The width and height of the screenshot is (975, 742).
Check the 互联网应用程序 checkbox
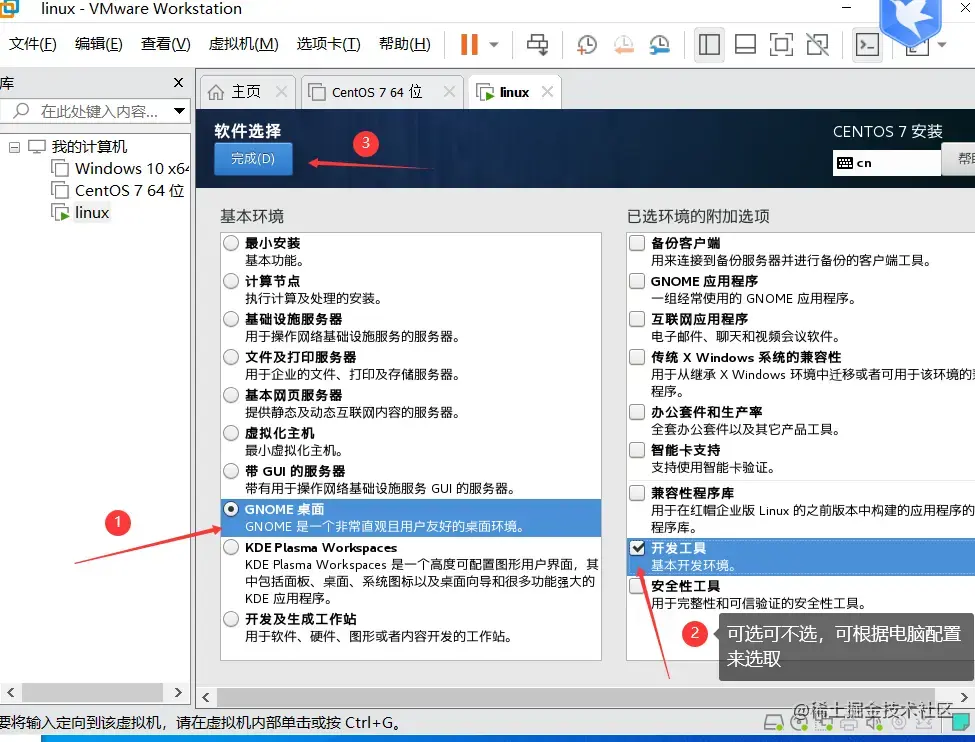[x=637, y=319]
